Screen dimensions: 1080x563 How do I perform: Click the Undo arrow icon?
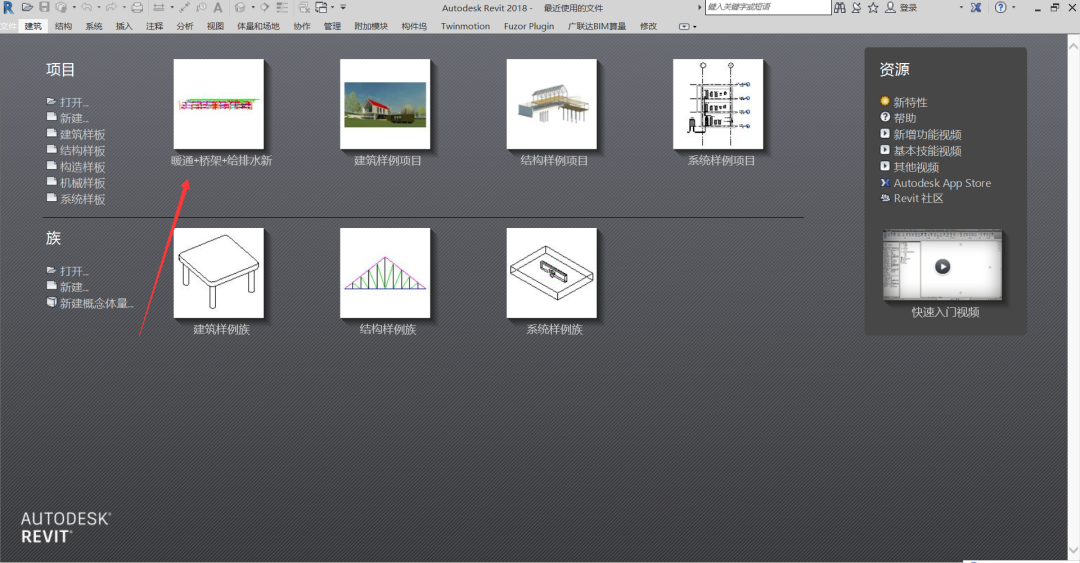click(87, 8)
